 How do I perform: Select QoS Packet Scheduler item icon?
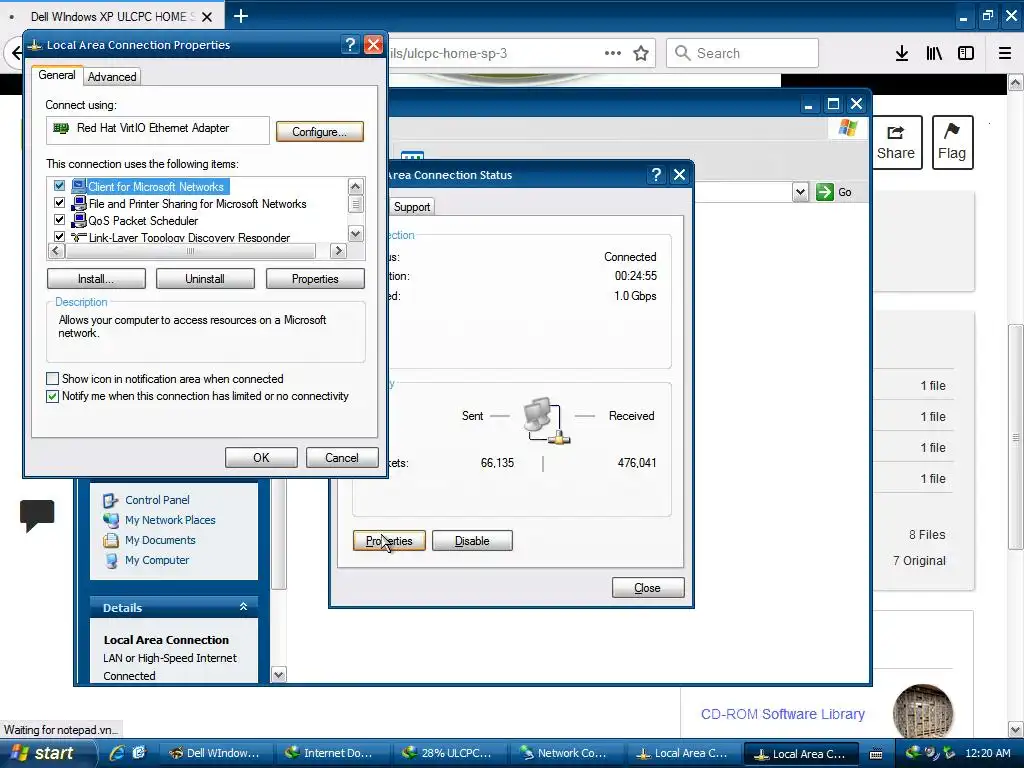click(79, 220)
